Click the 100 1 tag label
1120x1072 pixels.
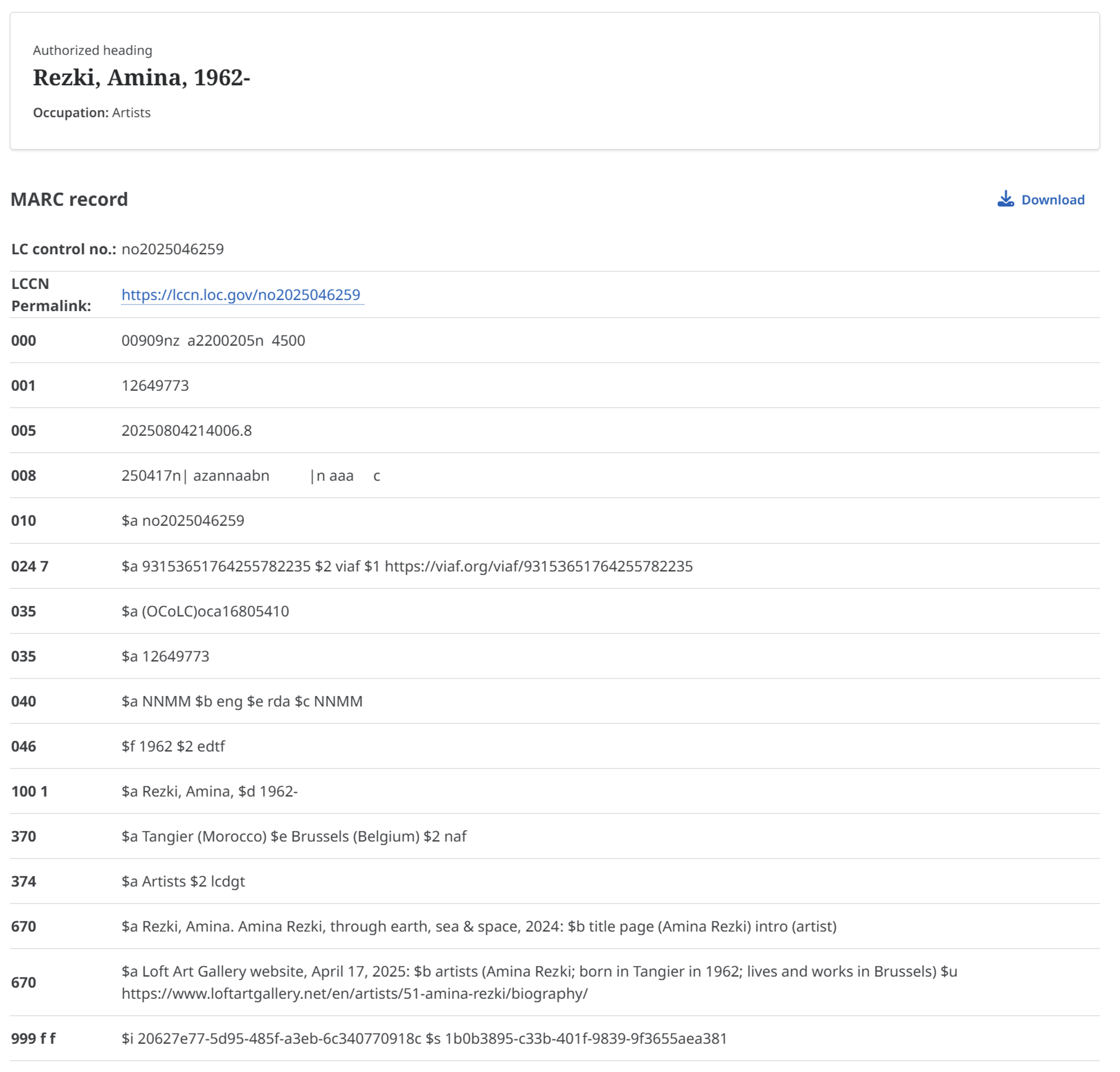(x=30, y=792)
